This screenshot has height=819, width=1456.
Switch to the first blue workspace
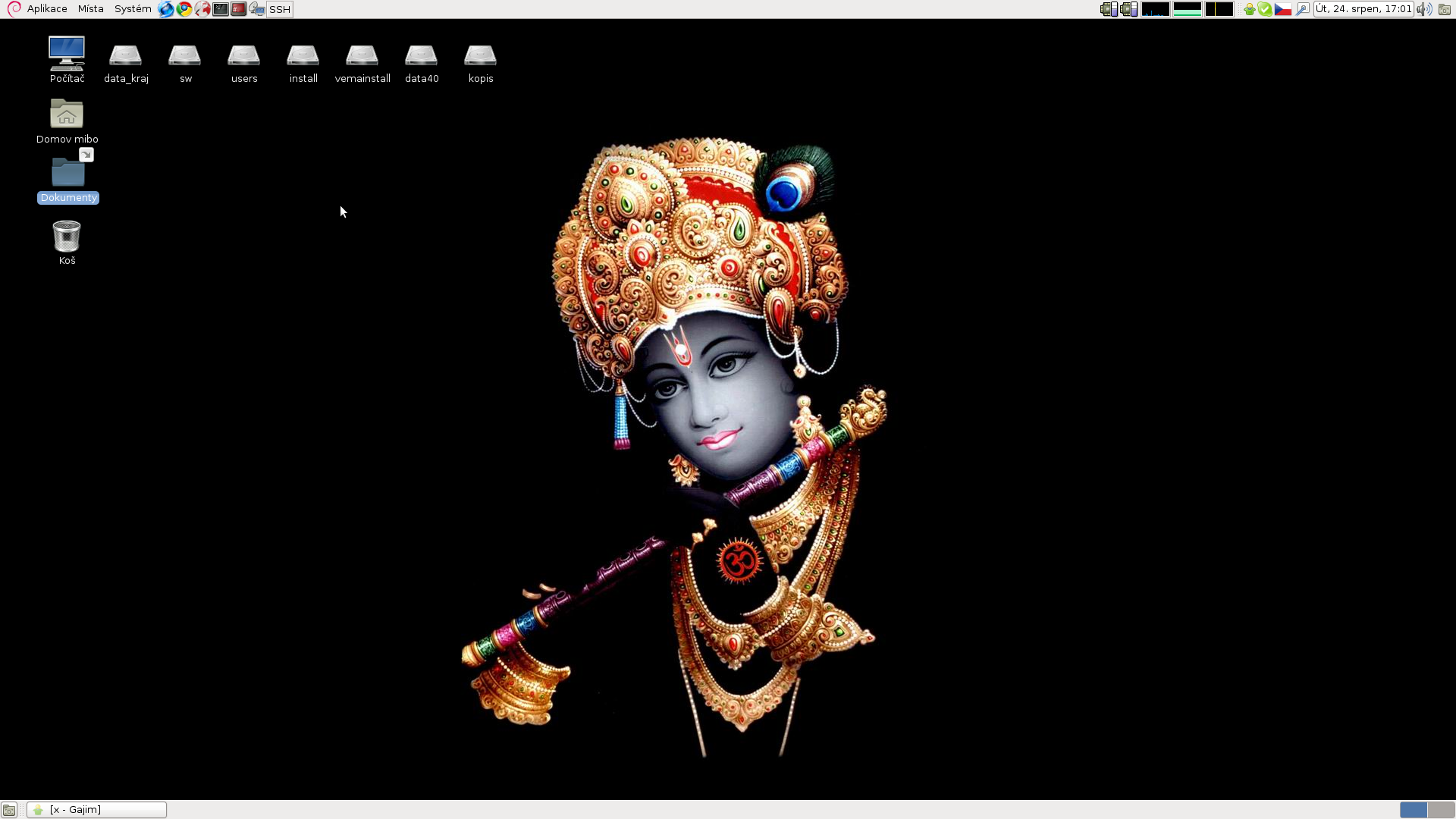coord(1414,810)
